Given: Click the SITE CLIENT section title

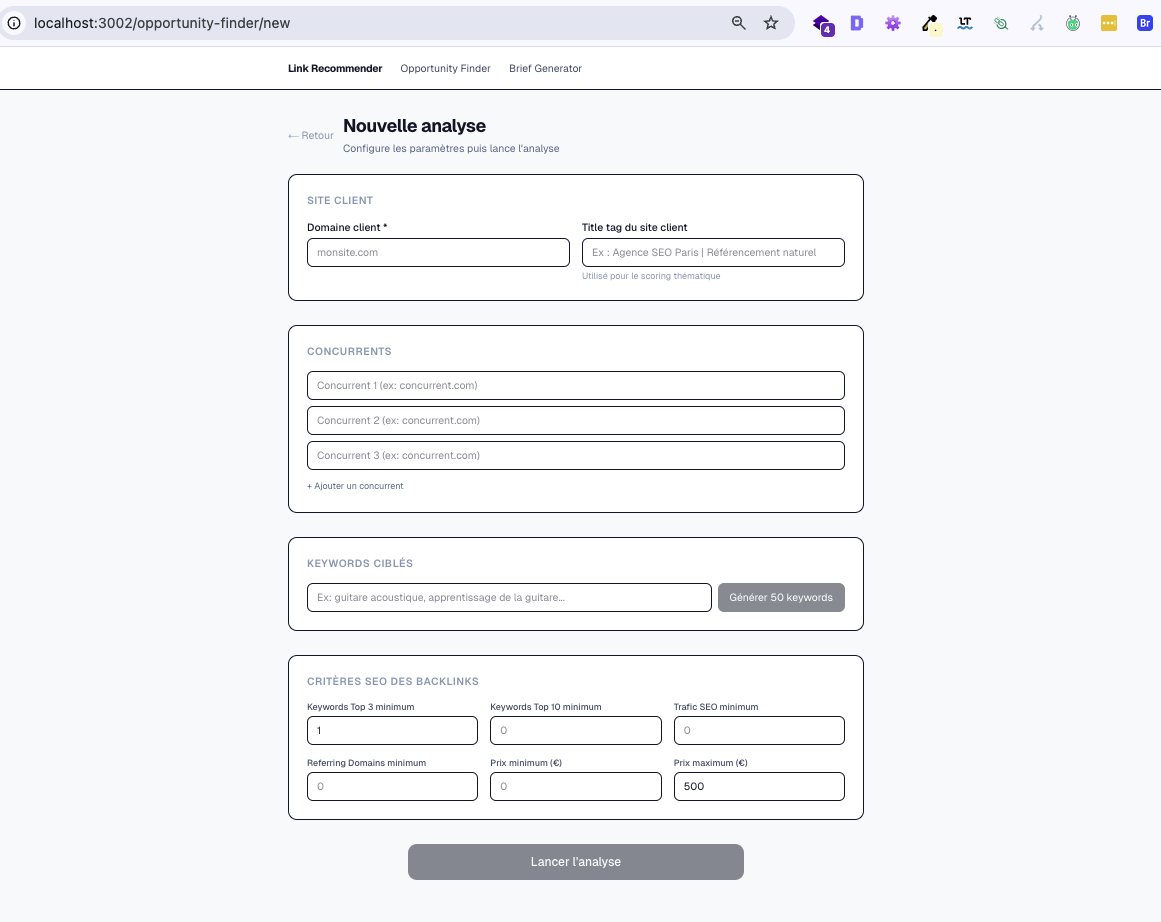Looking at the screenshot, I should tap(340, 201).
